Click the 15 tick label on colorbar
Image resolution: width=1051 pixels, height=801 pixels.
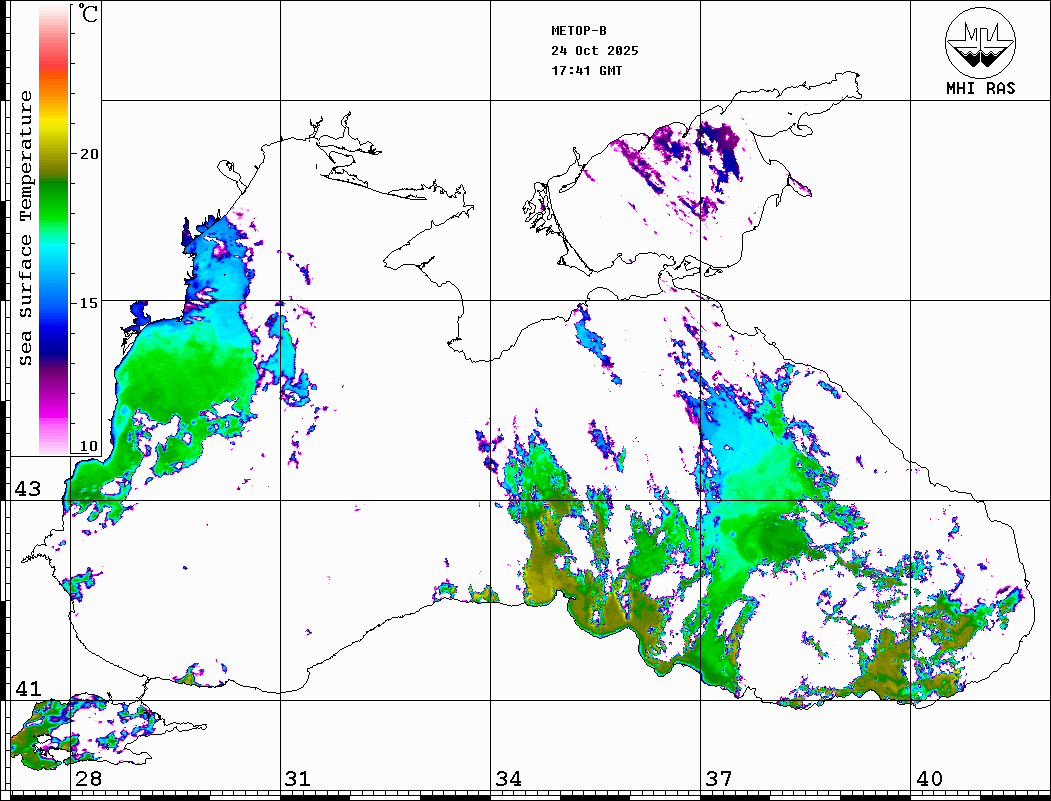point(90,302)
